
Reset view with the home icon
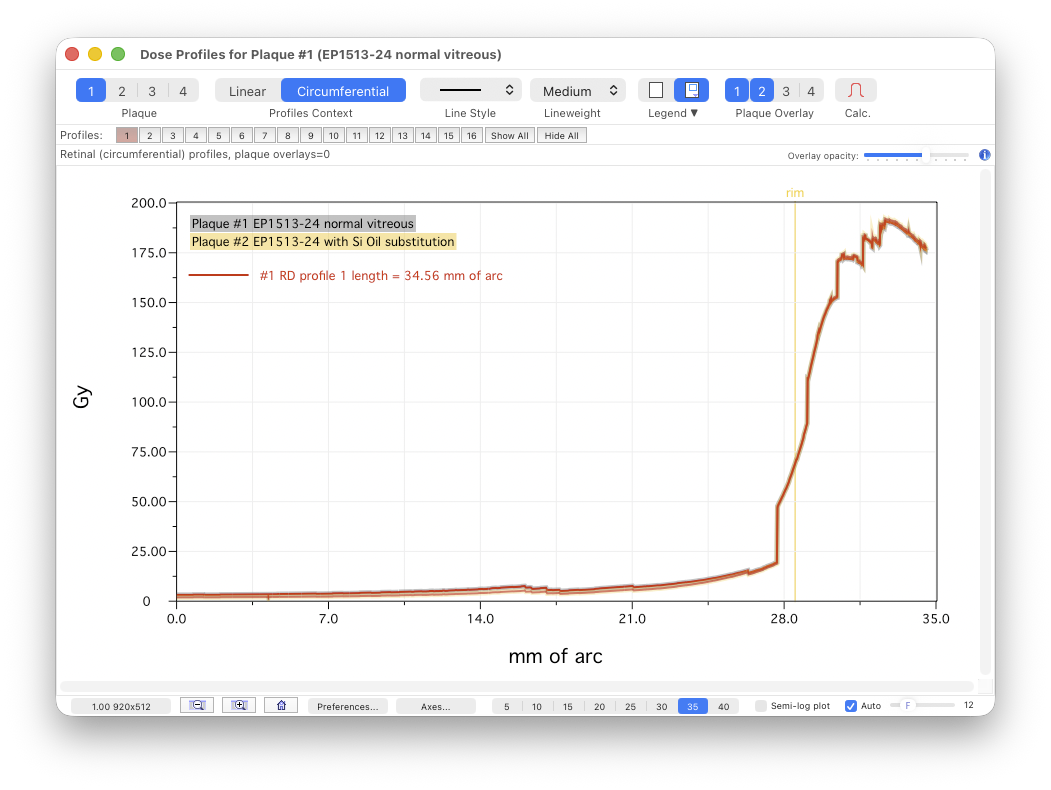tap(281, 705)
